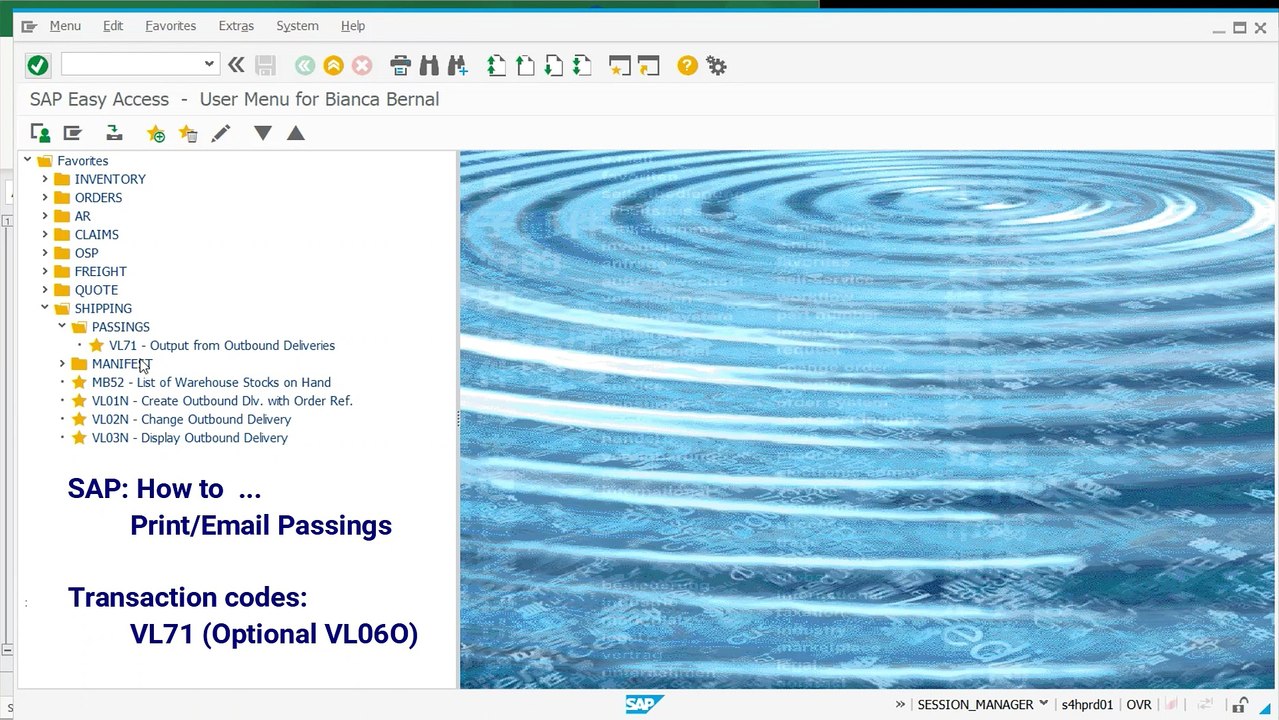Expand the INVENTORY folder
Image resolution: width=1279 pixels, height=720 pixels.
tap(45, 179)
